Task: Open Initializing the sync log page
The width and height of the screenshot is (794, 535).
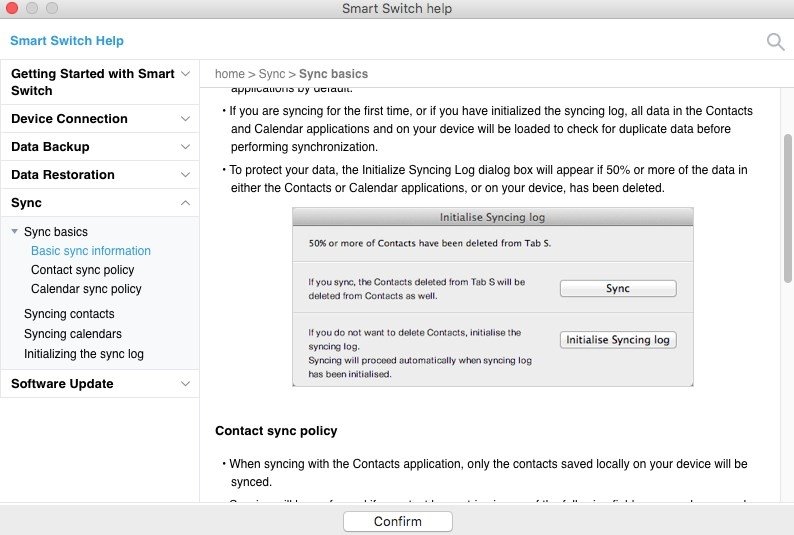Action: click(84, 354)
